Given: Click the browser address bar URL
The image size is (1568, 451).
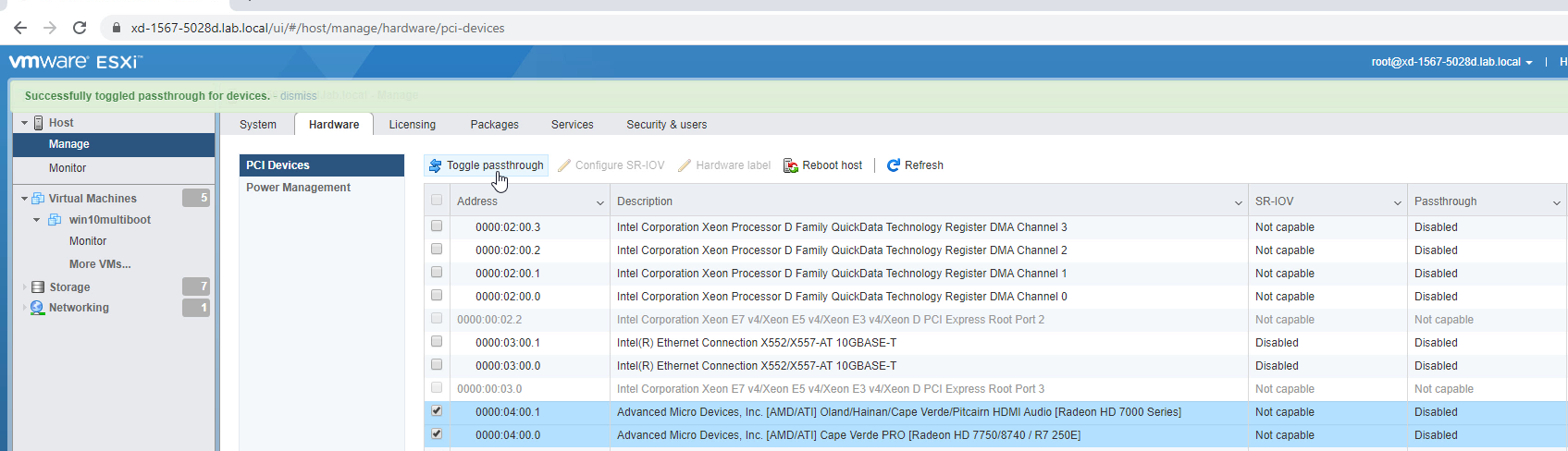Looking at the screenshot, I should pyautogui.click(x=317, y=28).
